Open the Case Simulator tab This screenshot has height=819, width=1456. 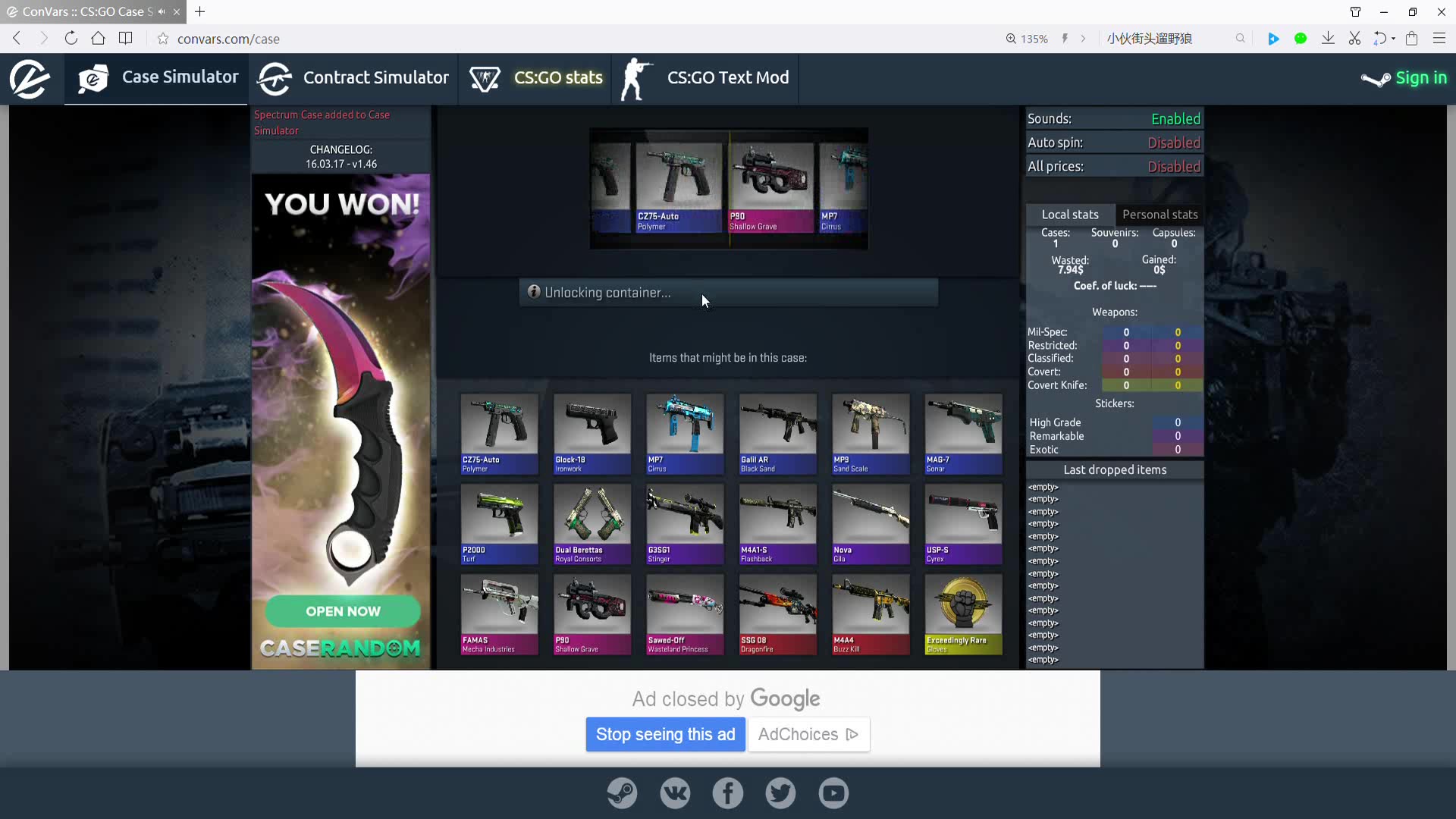[x=157, y=78]
